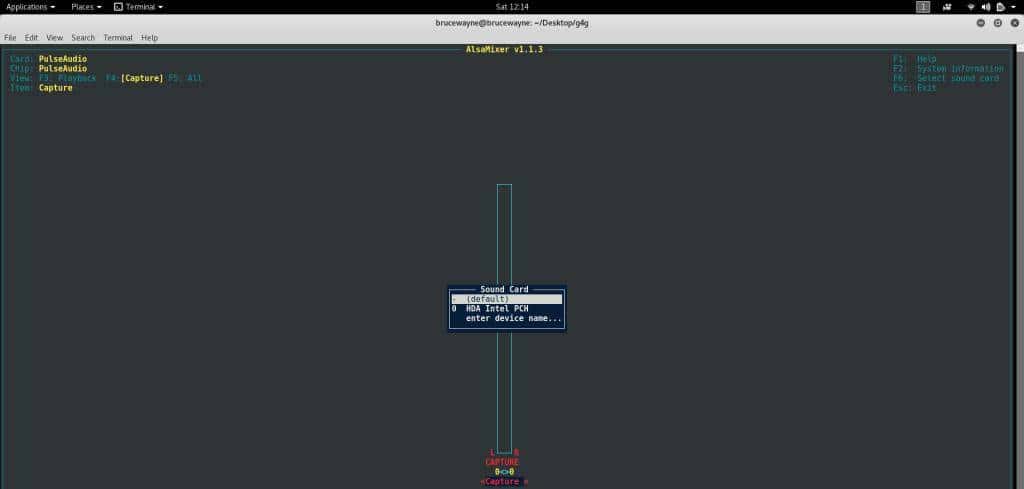Click the AlsaMixer v1.1.3 title
This screenshot has width=1024, height=489.
504,50
